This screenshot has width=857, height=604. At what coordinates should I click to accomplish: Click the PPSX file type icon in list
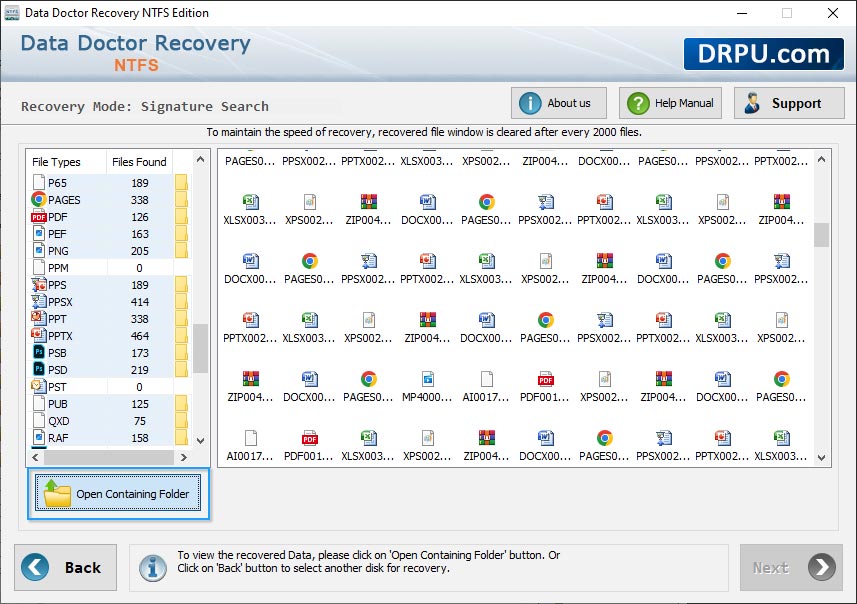[x=39, y=302]
